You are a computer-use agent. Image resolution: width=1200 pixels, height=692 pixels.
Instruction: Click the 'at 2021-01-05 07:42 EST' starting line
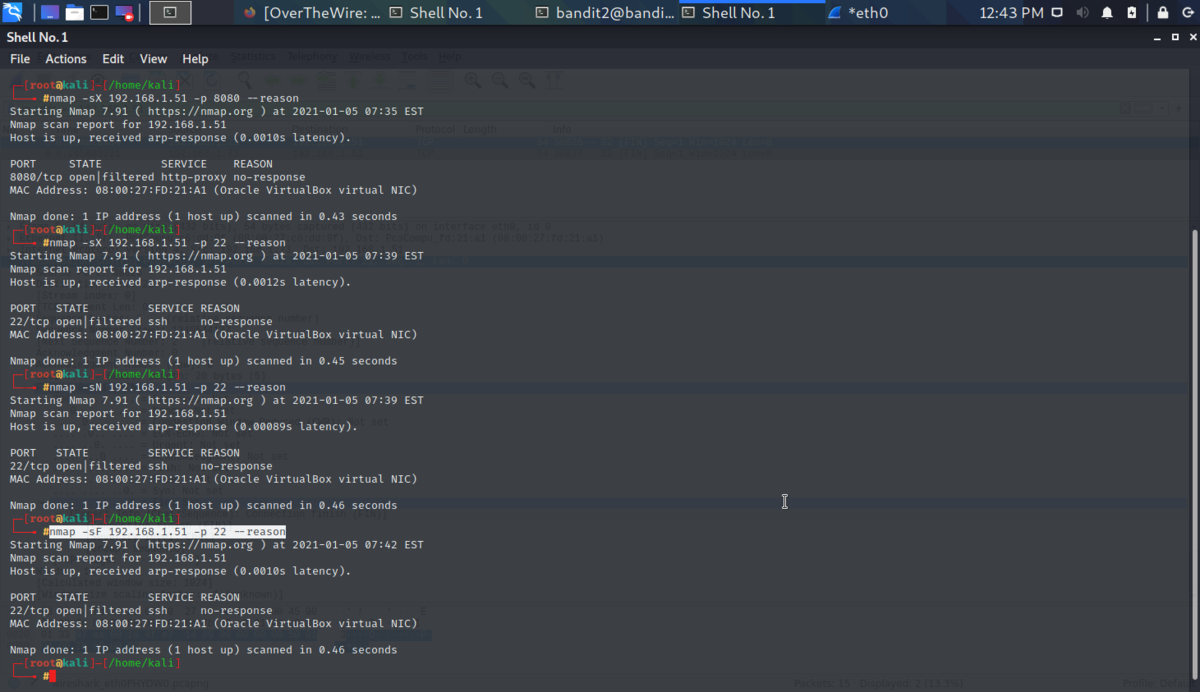click(x=217, y=545)
